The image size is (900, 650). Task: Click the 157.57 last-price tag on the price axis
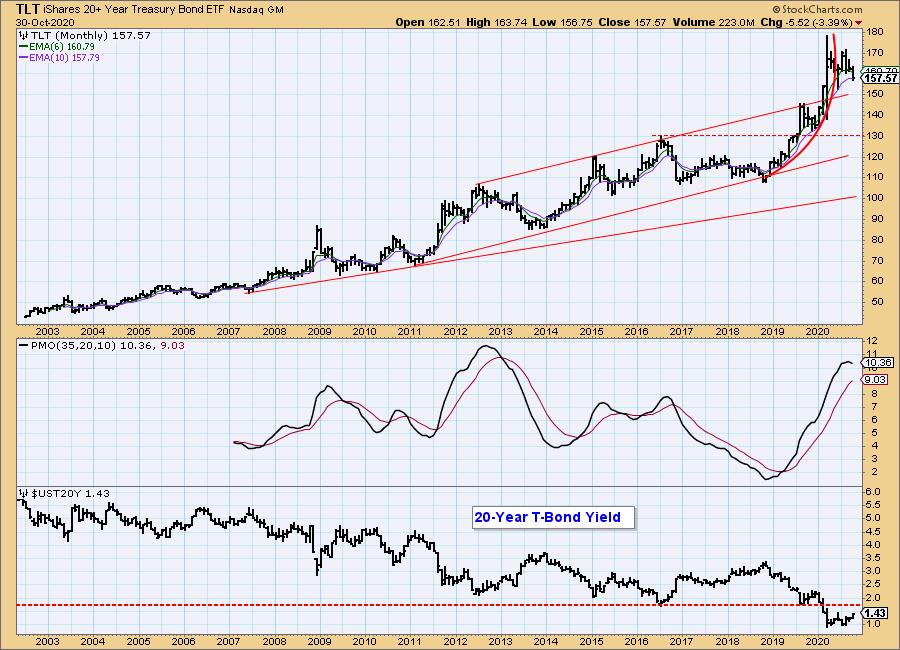pos(880,78)
